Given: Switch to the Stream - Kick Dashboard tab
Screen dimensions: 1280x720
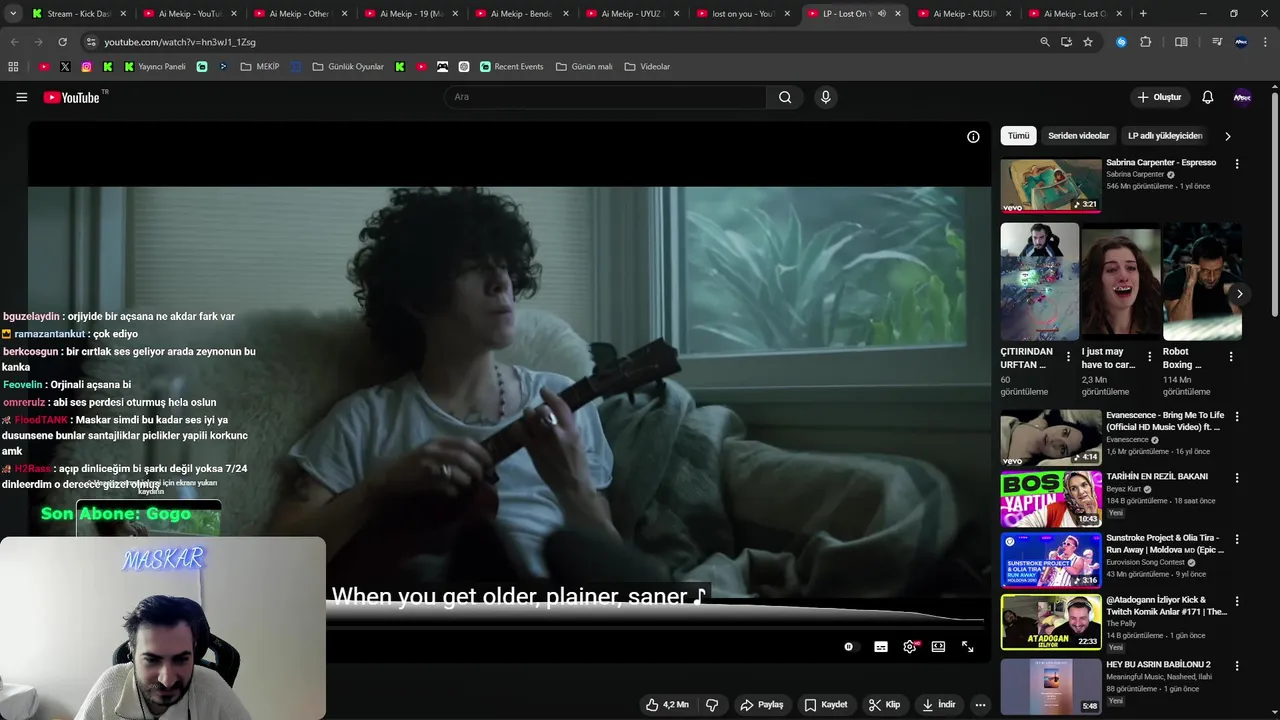Looking at the screenshot, I should 78,14.
